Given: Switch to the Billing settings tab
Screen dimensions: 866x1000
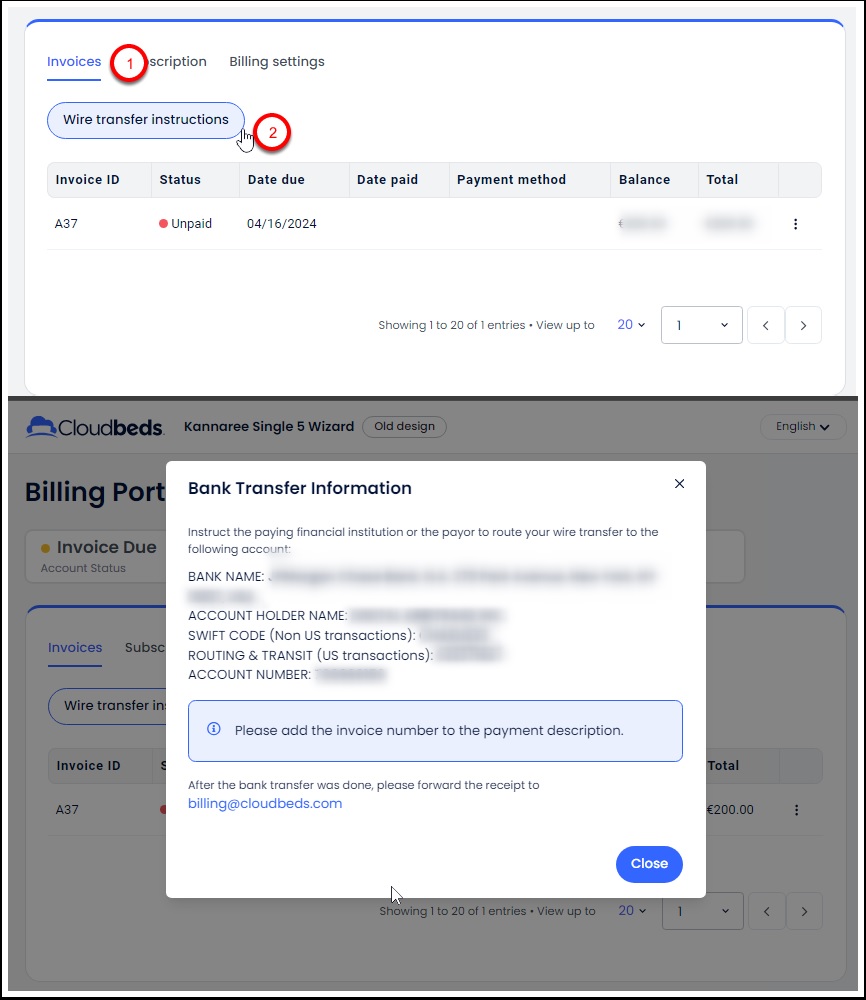Looking at the screenshot, I should click(277, 62).
